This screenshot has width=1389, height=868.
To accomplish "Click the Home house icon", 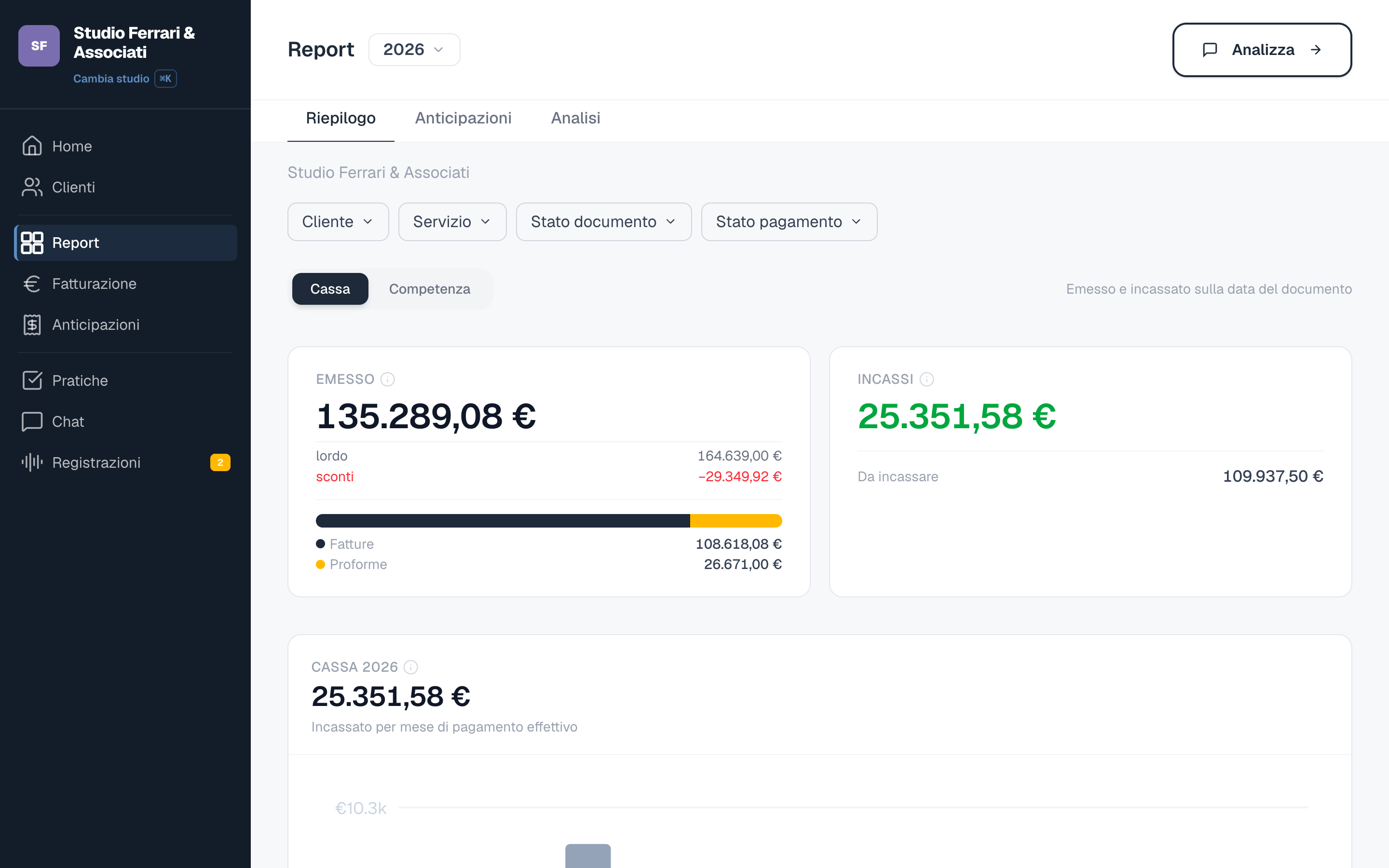I will pyautogui.click(x=32, y=146).
